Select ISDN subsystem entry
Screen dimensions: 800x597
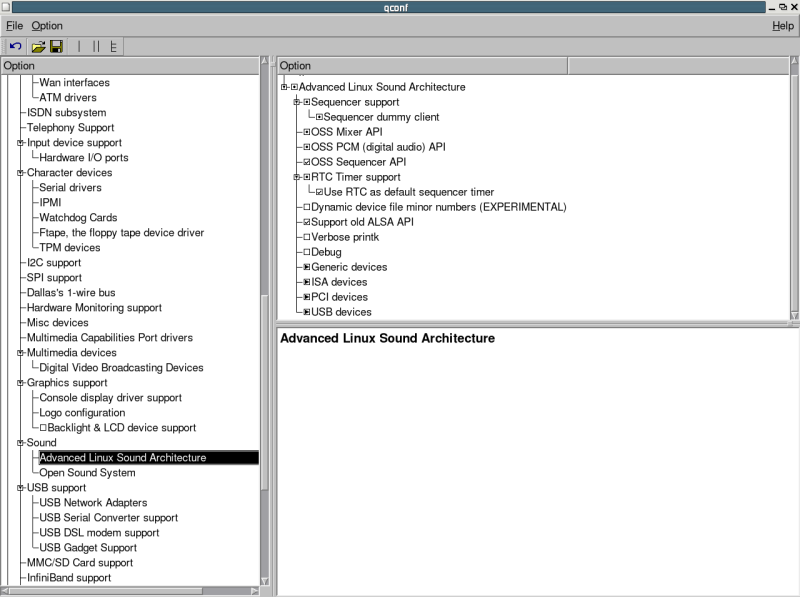point(66,113)
